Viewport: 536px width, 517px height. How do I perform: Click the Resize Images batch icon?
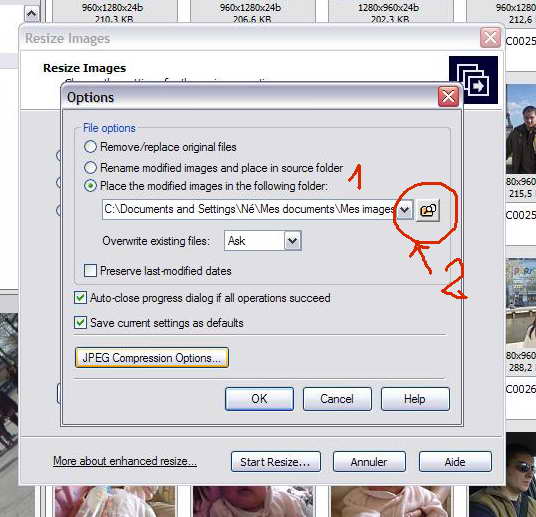(473, 80)
